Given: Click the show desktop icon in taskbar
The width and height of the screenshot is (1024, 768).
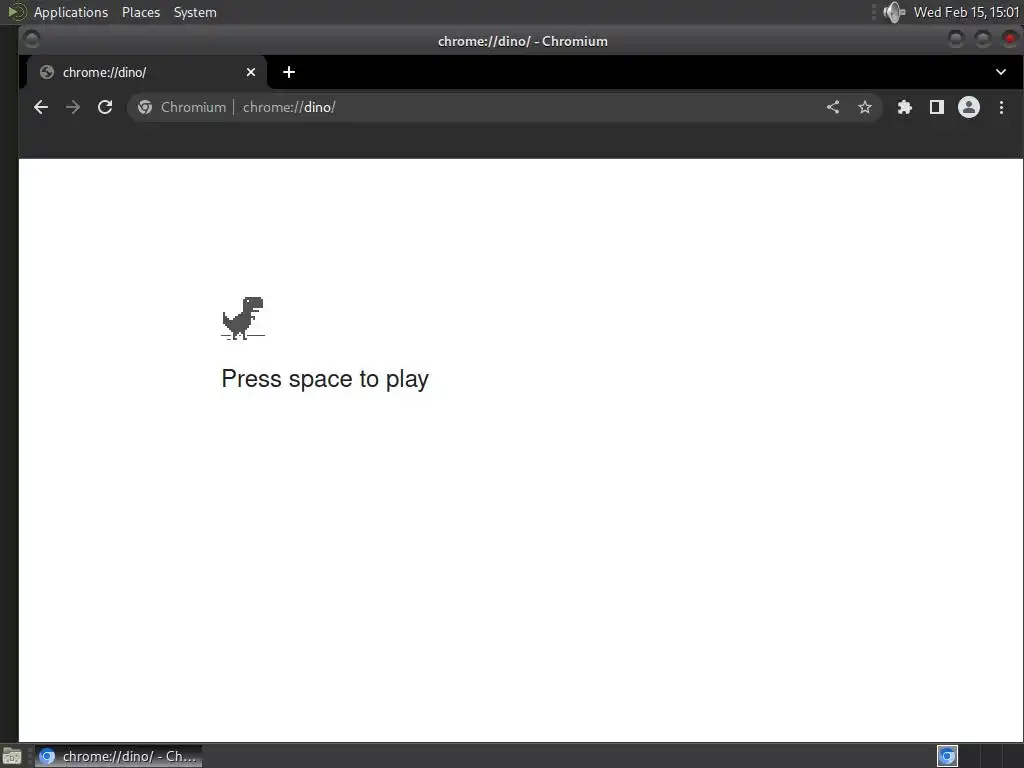Looking at the screenshot, I should [12, 756].
